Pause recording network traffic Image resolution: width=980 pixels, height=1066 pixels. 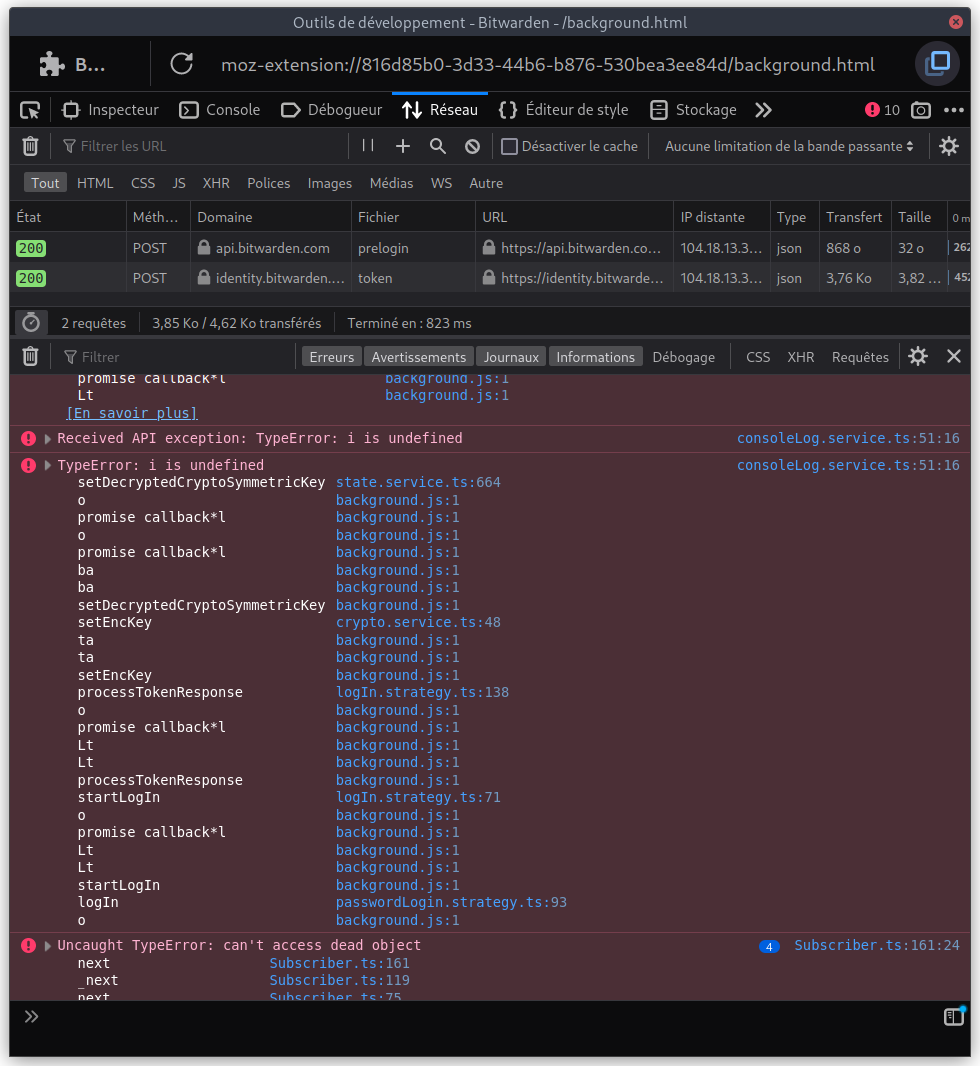[x=370, y=145]
